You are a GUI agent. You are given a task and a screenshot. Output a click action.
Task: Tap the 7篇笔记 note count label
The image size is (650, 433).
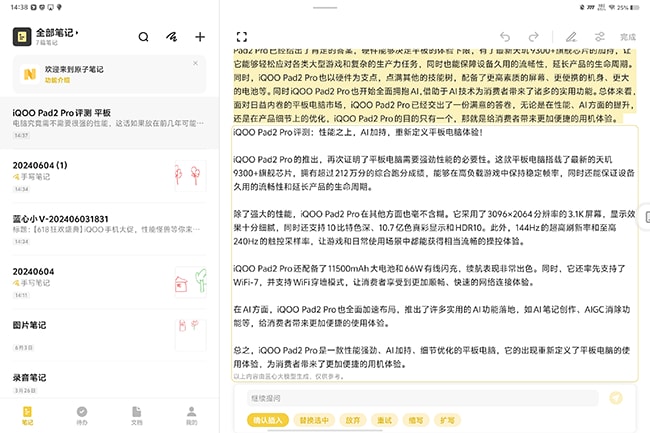tap(46, 43)
